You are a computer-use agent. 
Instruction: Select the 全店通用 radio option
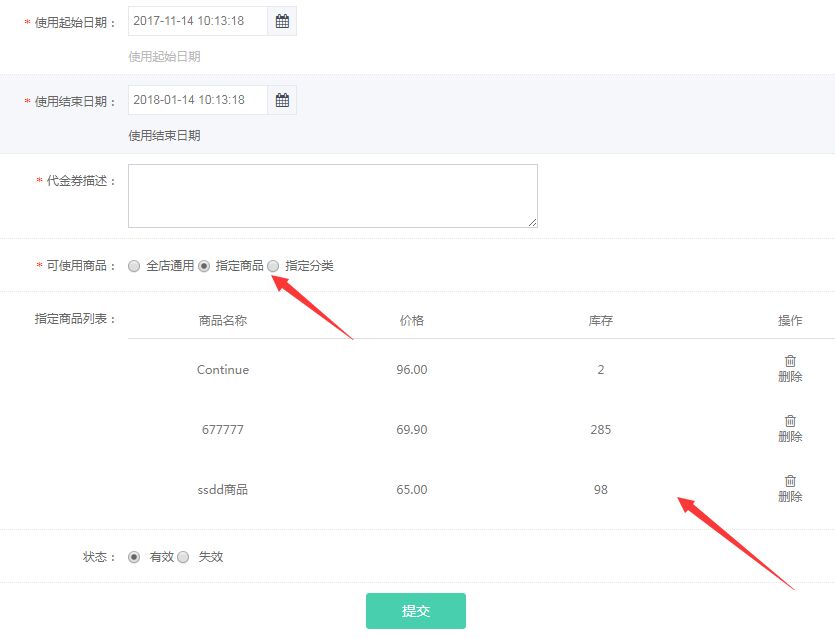[x=134, y=266]
